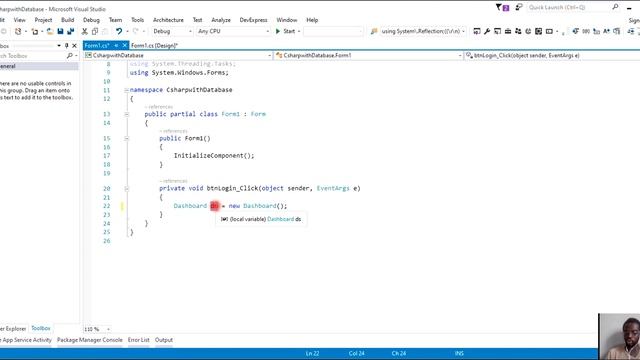640x360 pixels.
Task: Open the Error List tab
Action: 138,340
